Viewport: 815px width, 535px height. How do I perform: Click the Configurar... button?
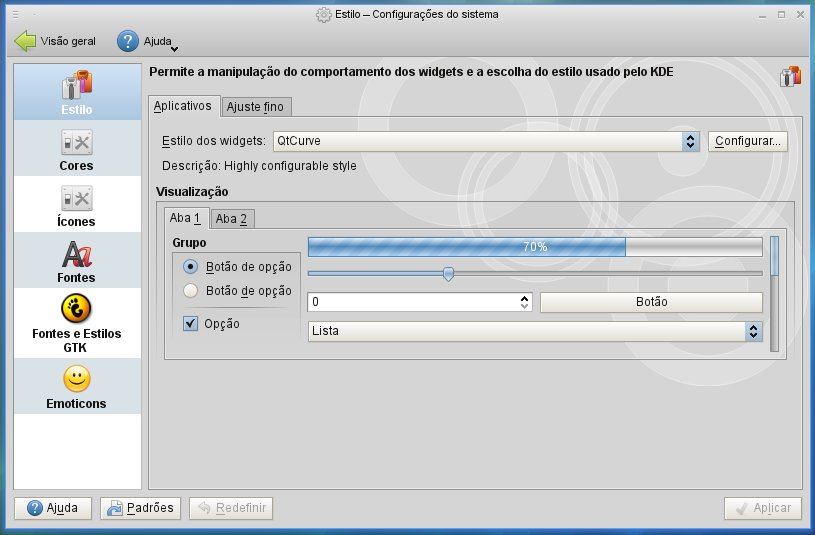[747, 141]
